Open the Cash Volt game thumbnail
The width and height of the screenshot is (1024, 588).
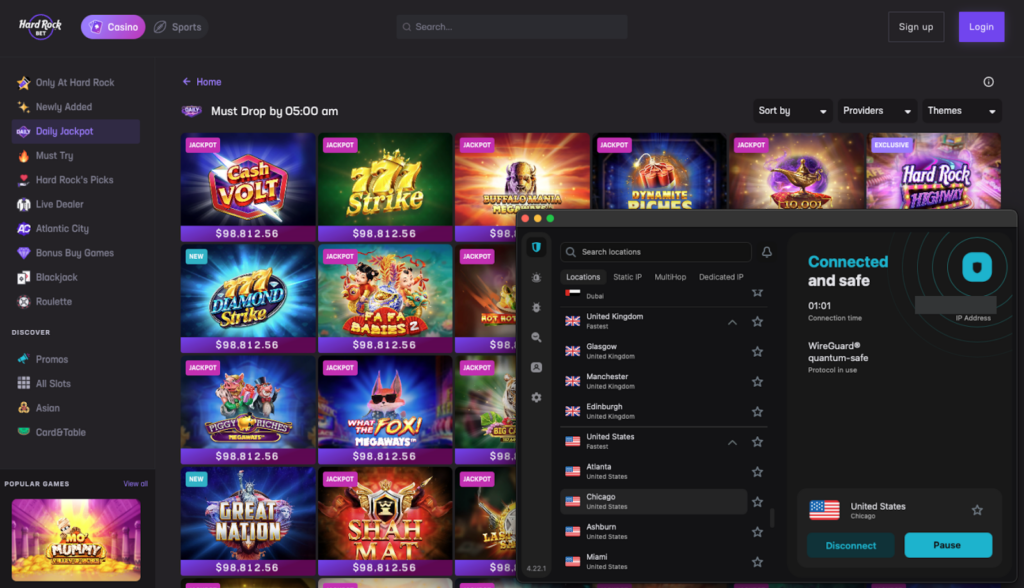coord(248,188)
